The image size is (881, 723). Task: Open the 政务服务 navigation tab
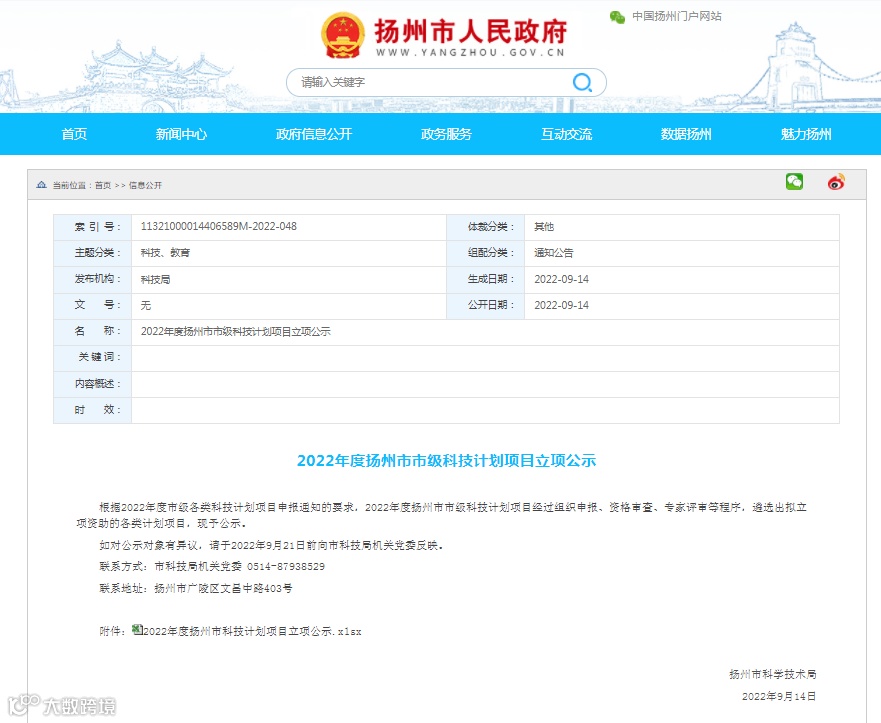tap(446, 134)
